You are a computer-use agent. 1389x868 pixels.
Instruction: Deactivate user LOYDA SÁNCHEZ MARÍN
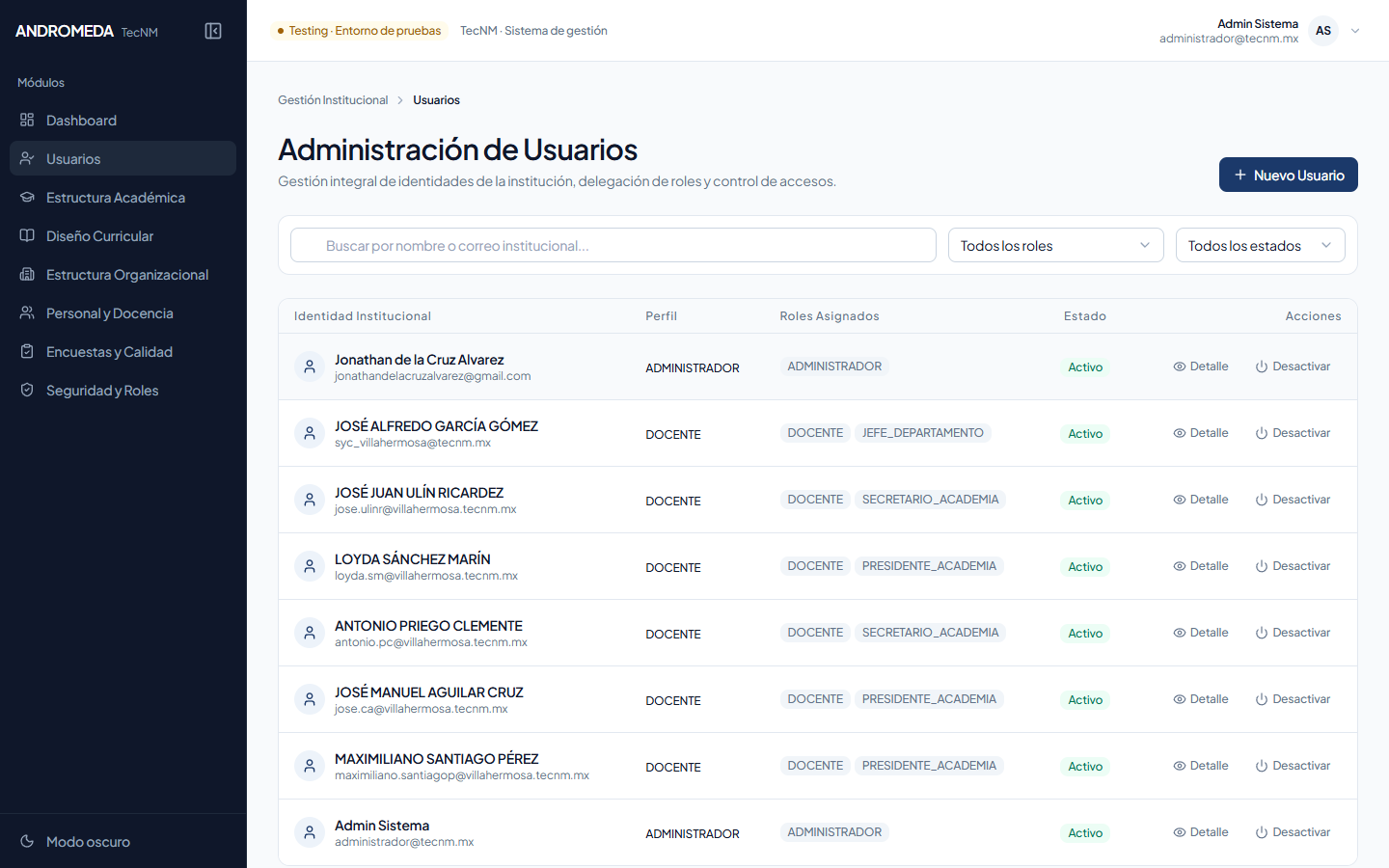(x=1293, y=566)
